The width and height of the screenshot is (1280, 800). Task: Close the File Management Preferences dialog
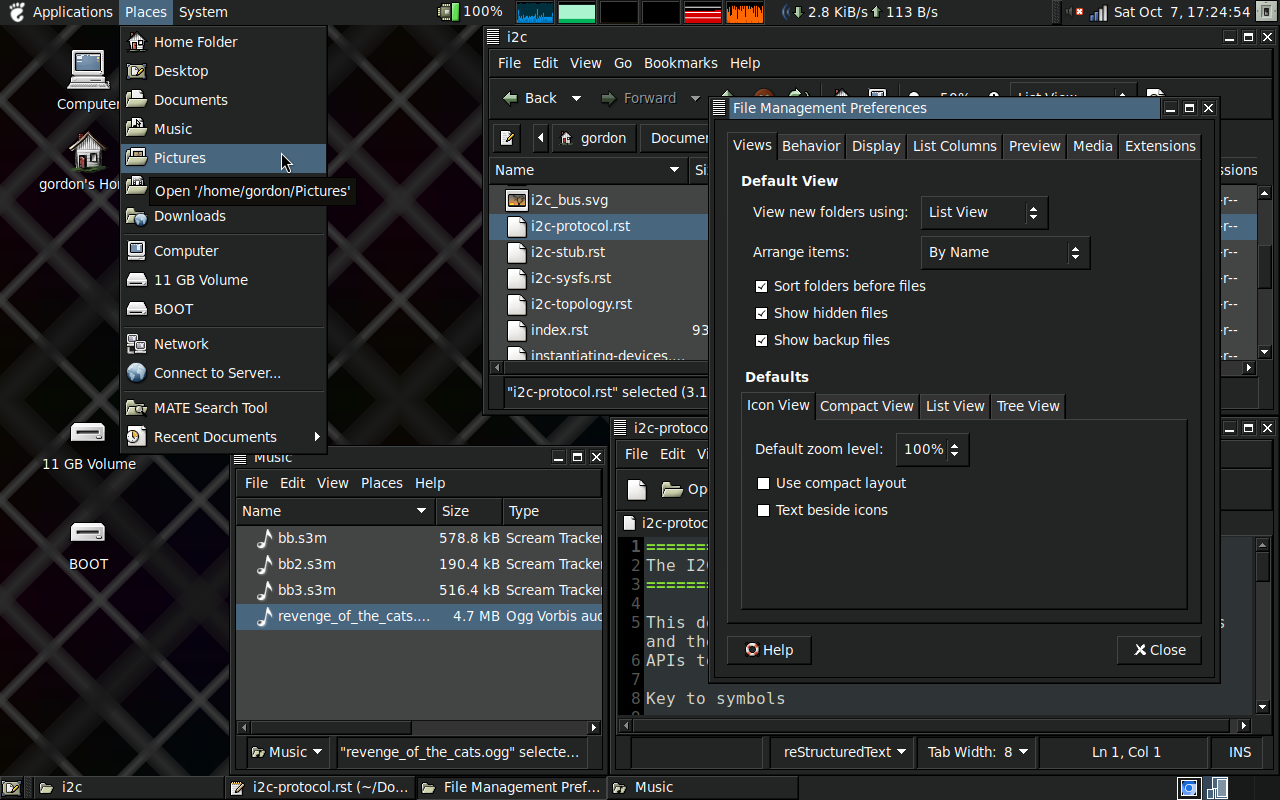pos(1159,650)
